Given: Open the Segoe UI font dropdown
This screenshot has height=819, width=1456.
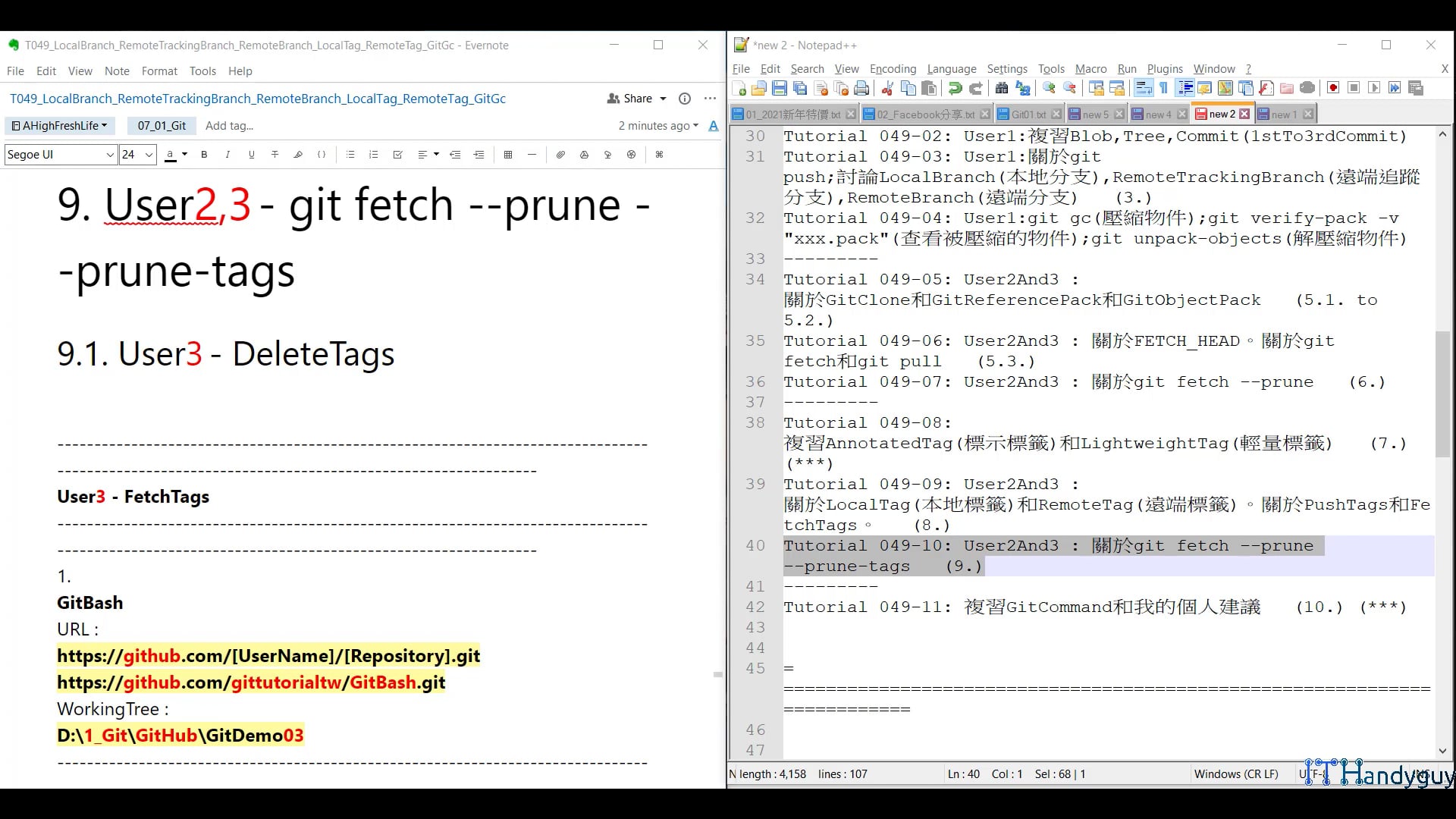Looking at the screenshot, I should click(59, 155).
